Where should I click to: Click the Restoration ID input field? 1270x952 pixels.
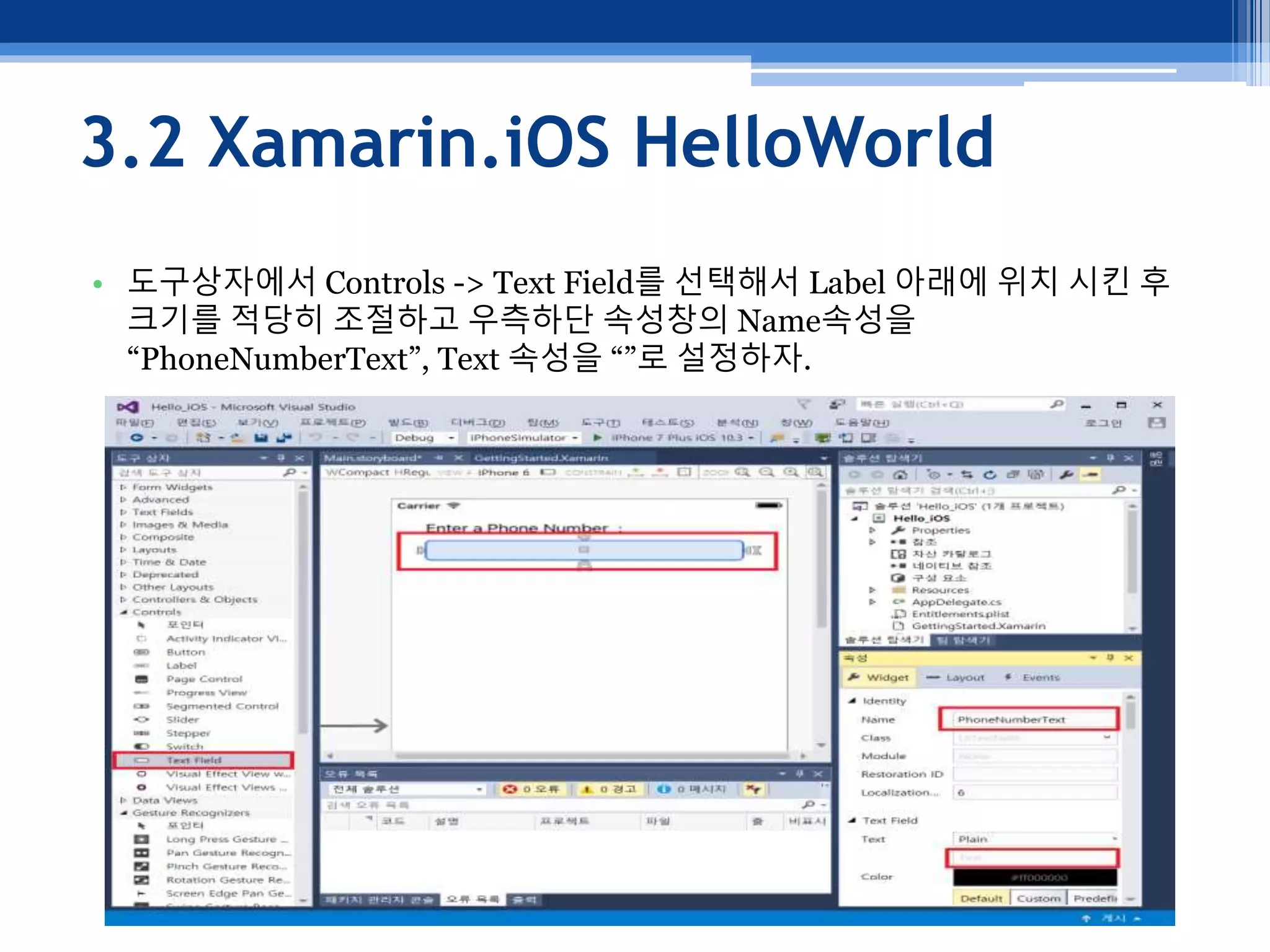1035,774
